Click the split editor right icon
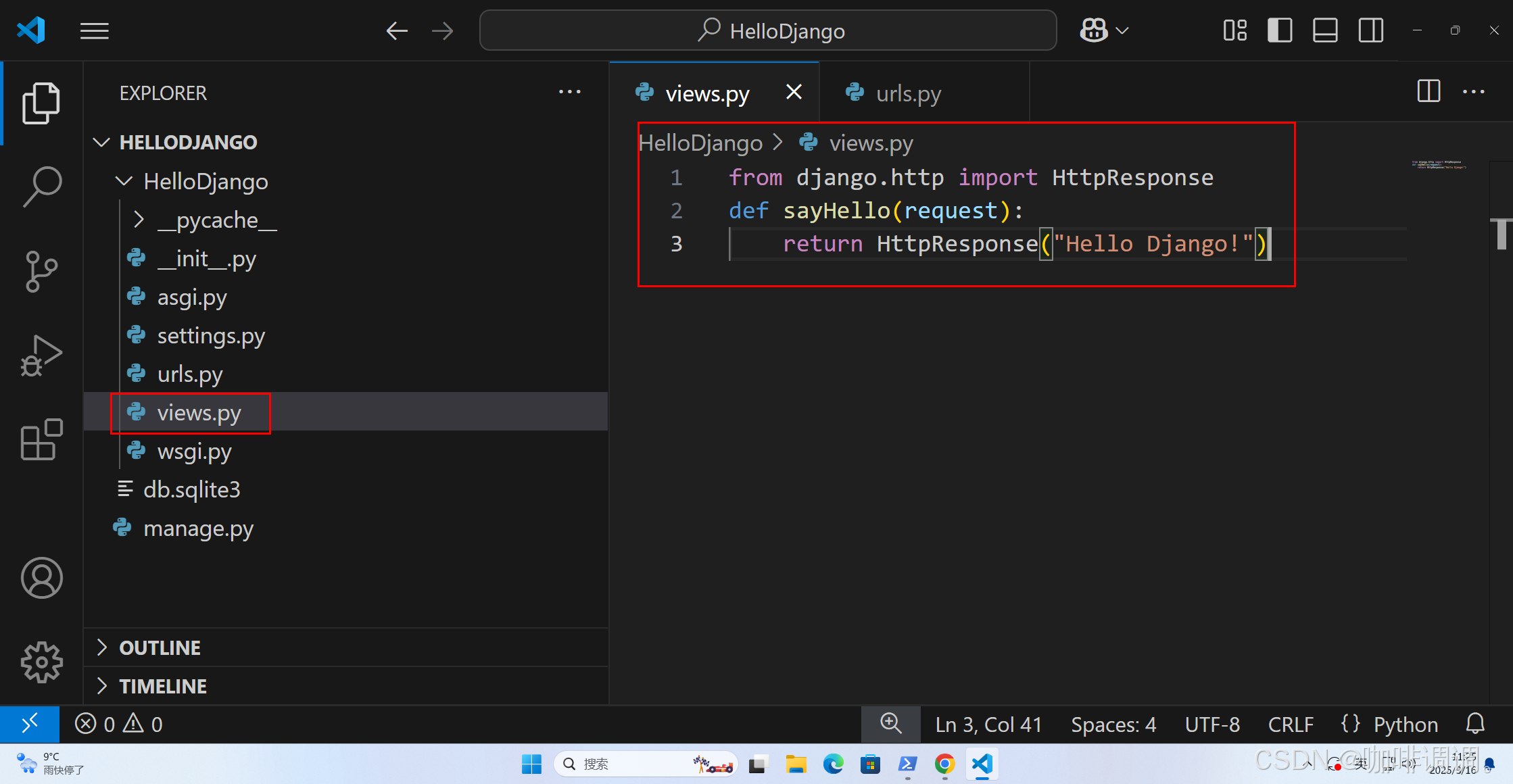The height and width of the screenshot is (784, 1513). point(1428,91)
